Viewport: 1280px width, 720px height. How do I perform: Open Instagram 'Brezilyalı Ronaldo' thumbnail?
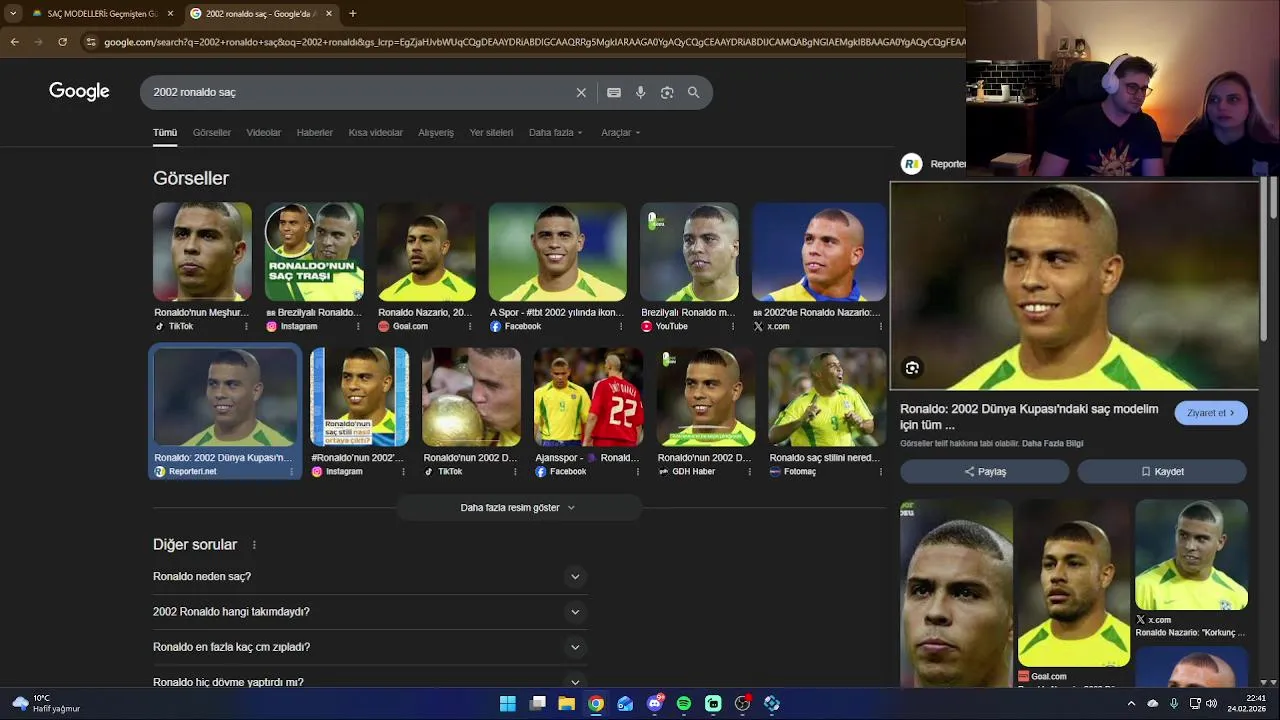click(x=314, y=252)
